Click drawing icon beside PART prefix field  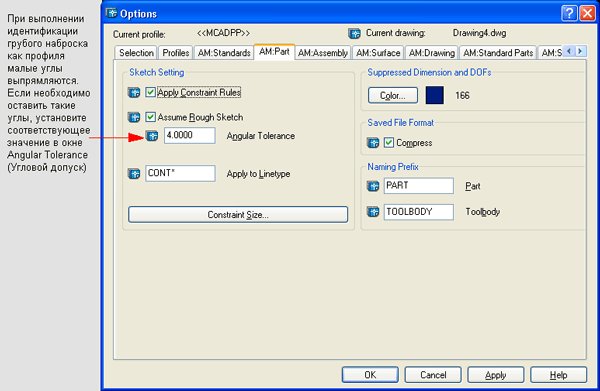373,186
